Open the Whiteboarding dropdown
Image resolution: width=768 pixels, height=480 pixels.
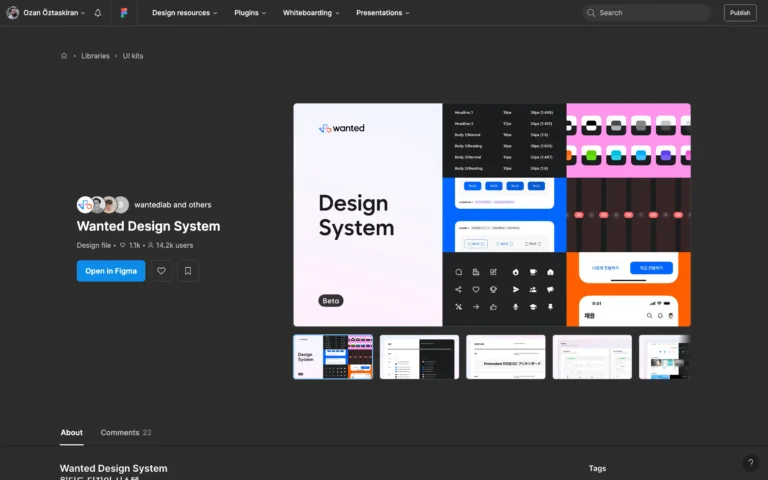311,13
